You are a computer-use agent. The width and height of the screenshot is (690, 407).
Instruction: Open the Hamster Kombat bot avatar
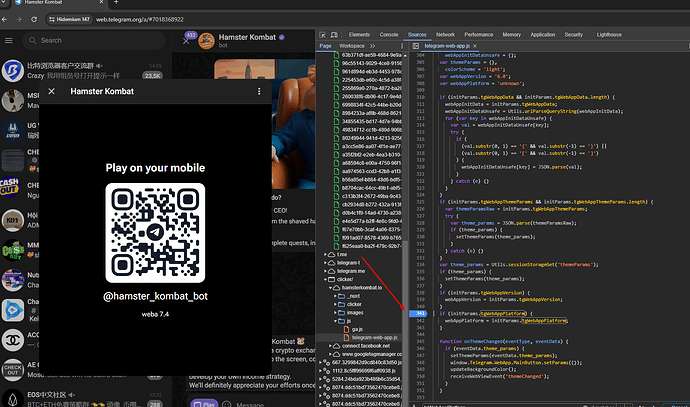point(206,40)
